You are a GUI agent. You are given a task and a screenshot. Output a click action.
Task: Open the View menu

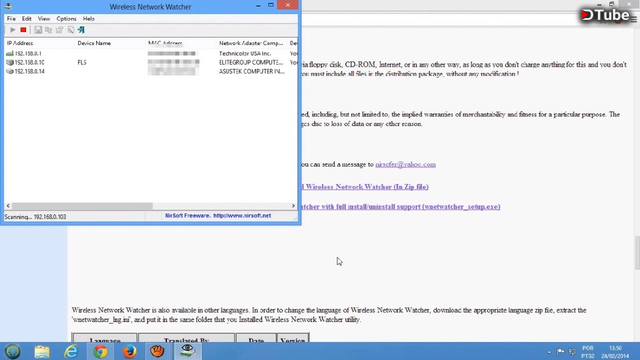tap(44, 19)
